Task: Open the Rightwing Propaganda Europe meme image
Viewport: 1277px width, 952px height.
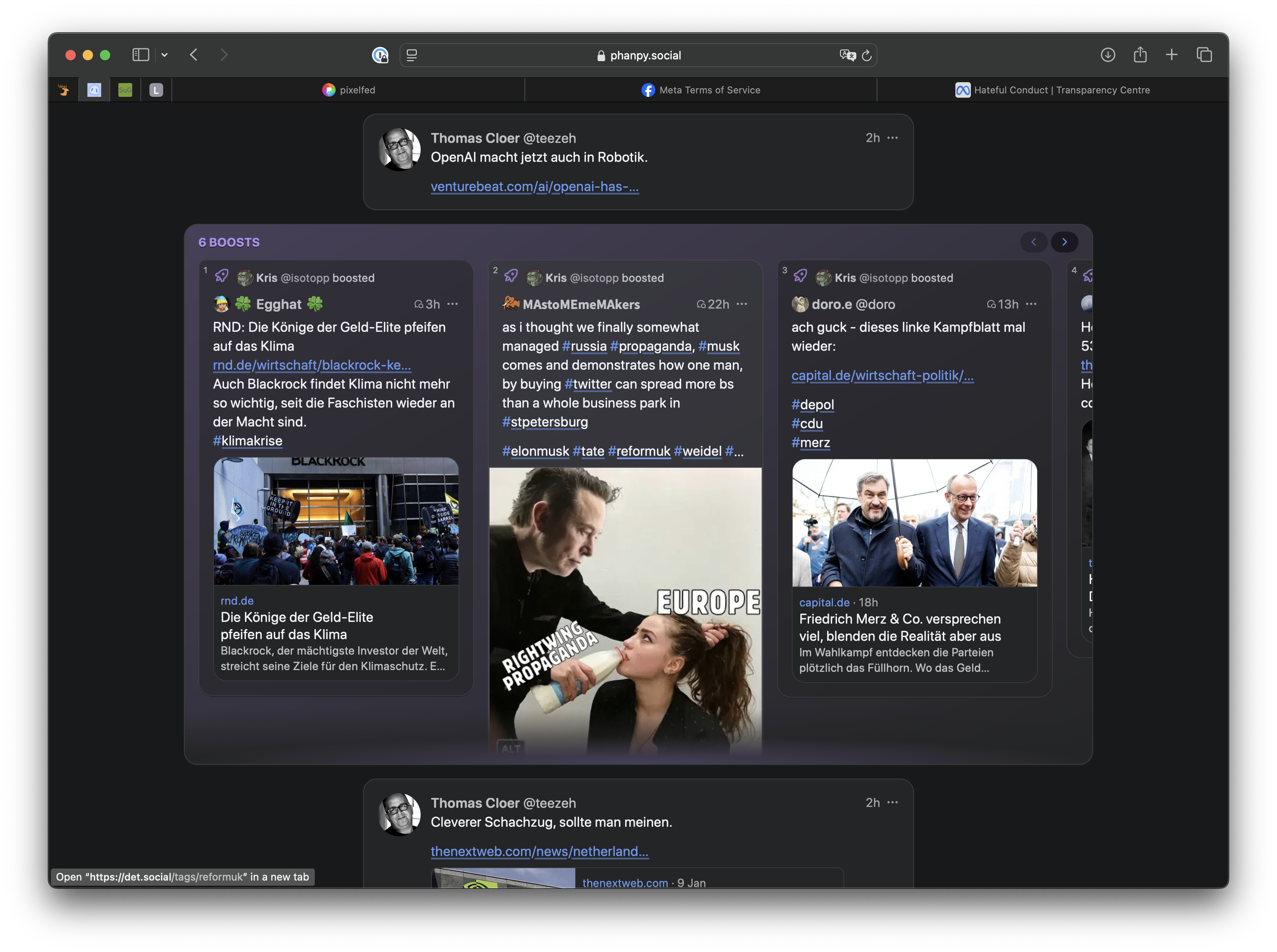Action: [x=626, y=611]
